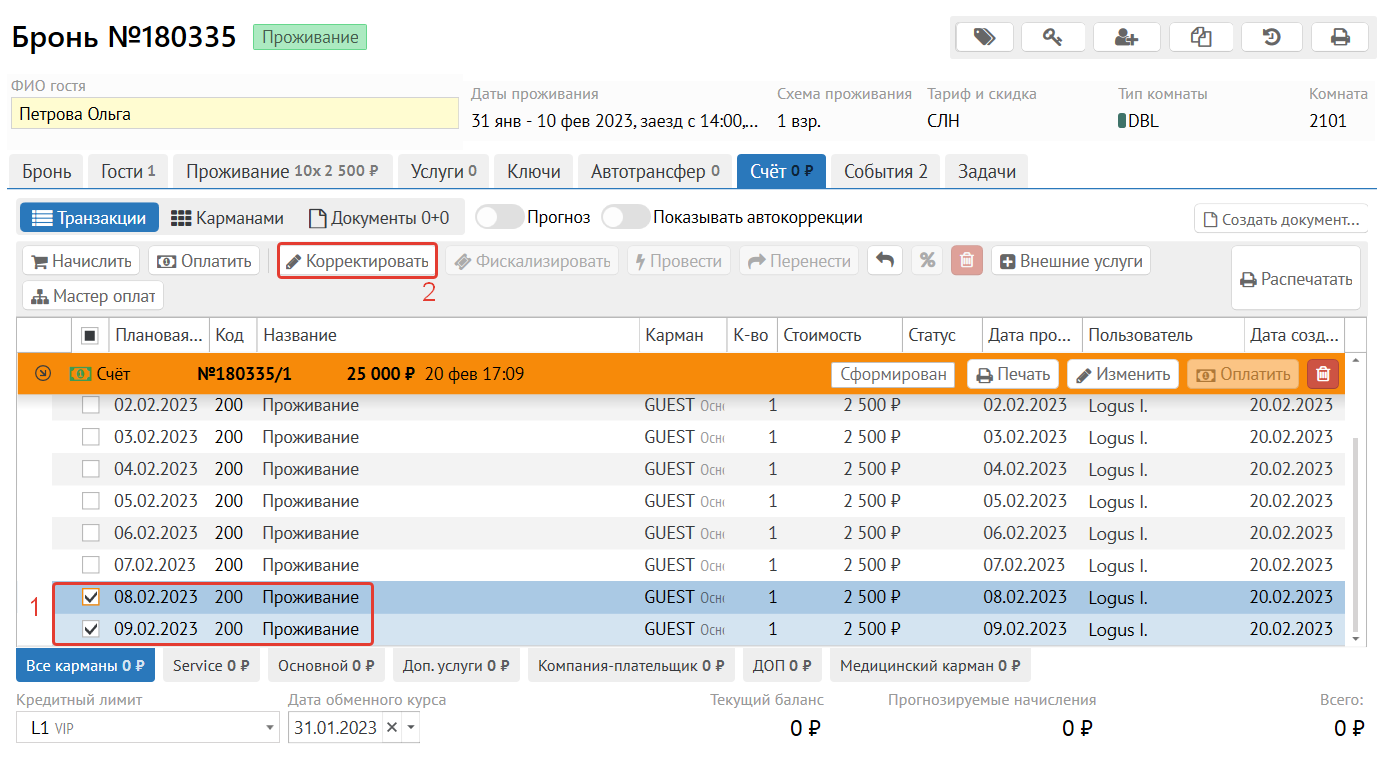Click the undo arrow icon in toolbar
The height and width of the screenshot is (765, 1377).
[884, 261]
